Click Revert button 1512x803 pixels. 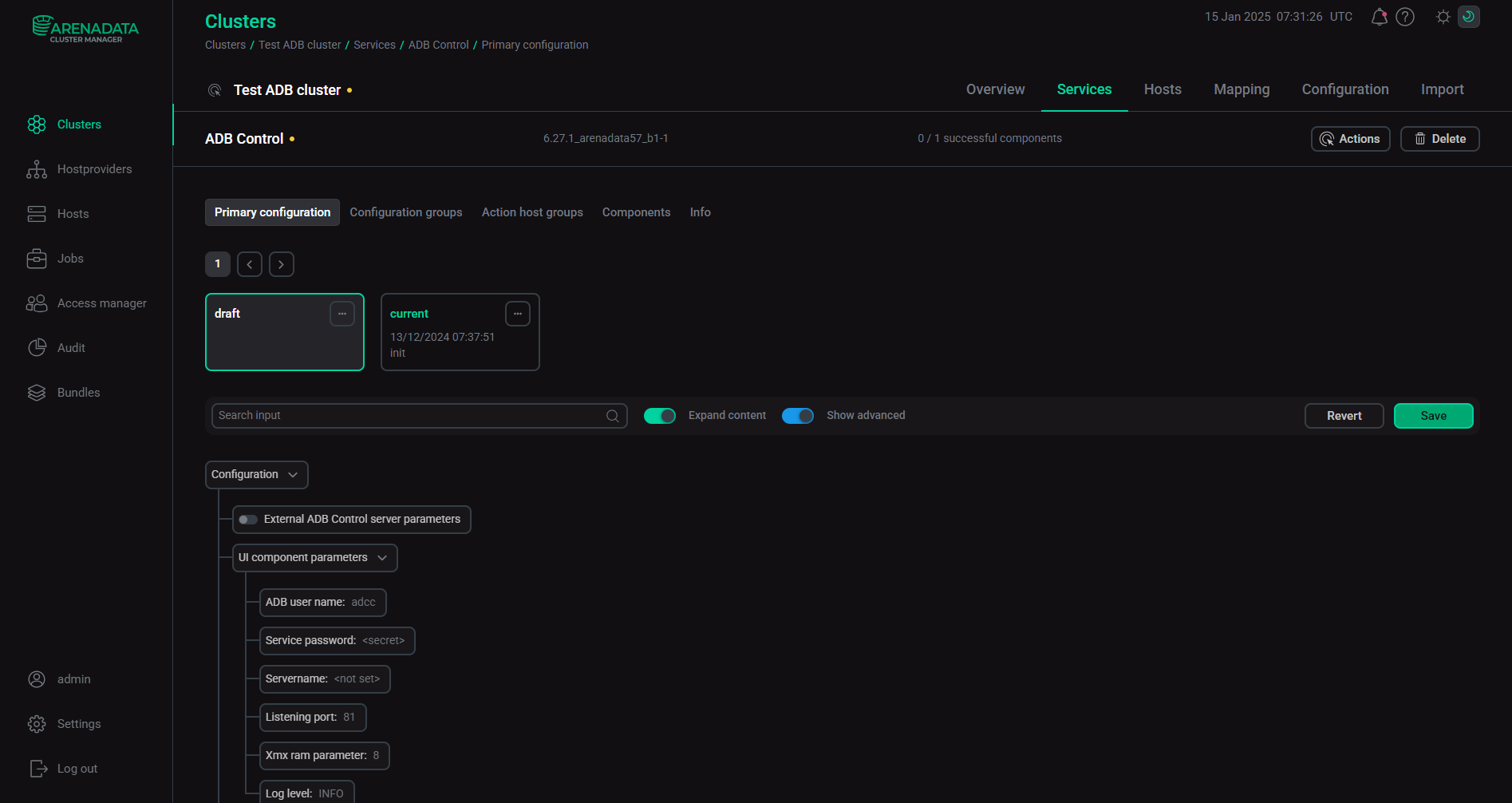[1344, 416]
